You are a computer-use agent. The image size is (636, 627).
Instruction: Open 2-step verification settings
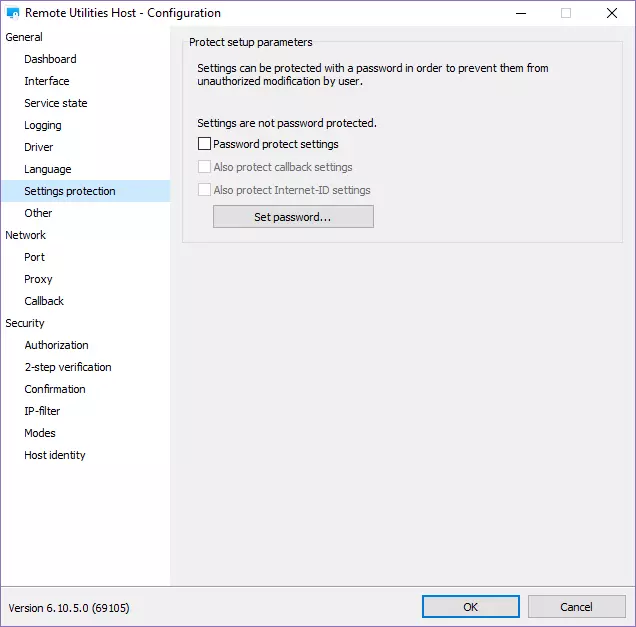click(x=68, y=367)
